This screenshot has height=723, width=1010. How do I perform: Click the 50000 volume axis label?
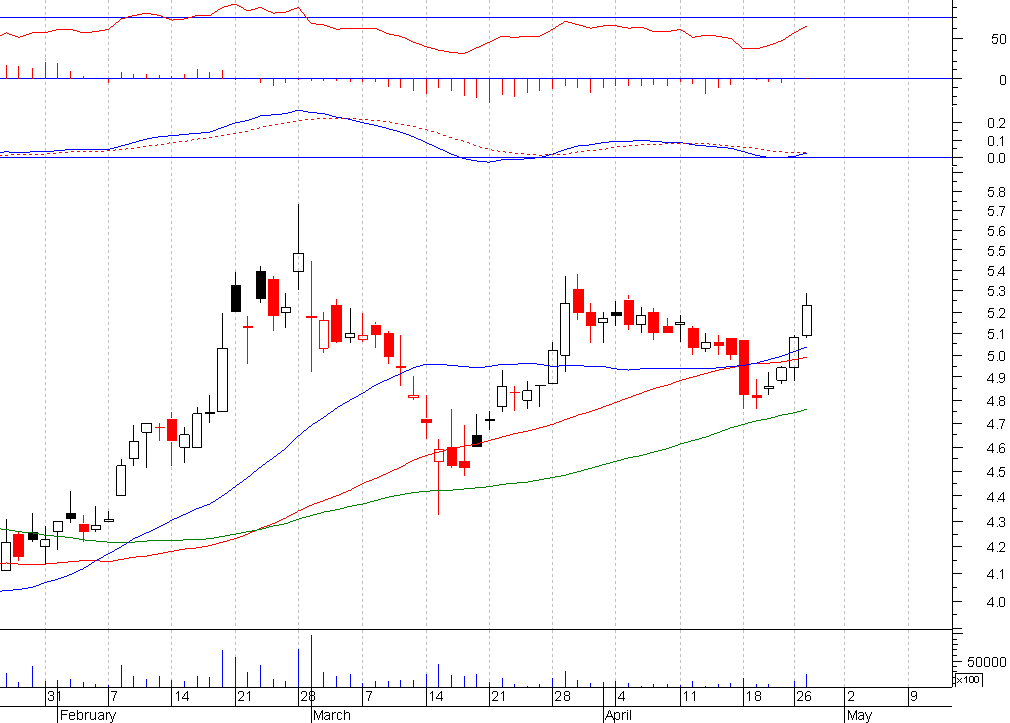[986, 662]
